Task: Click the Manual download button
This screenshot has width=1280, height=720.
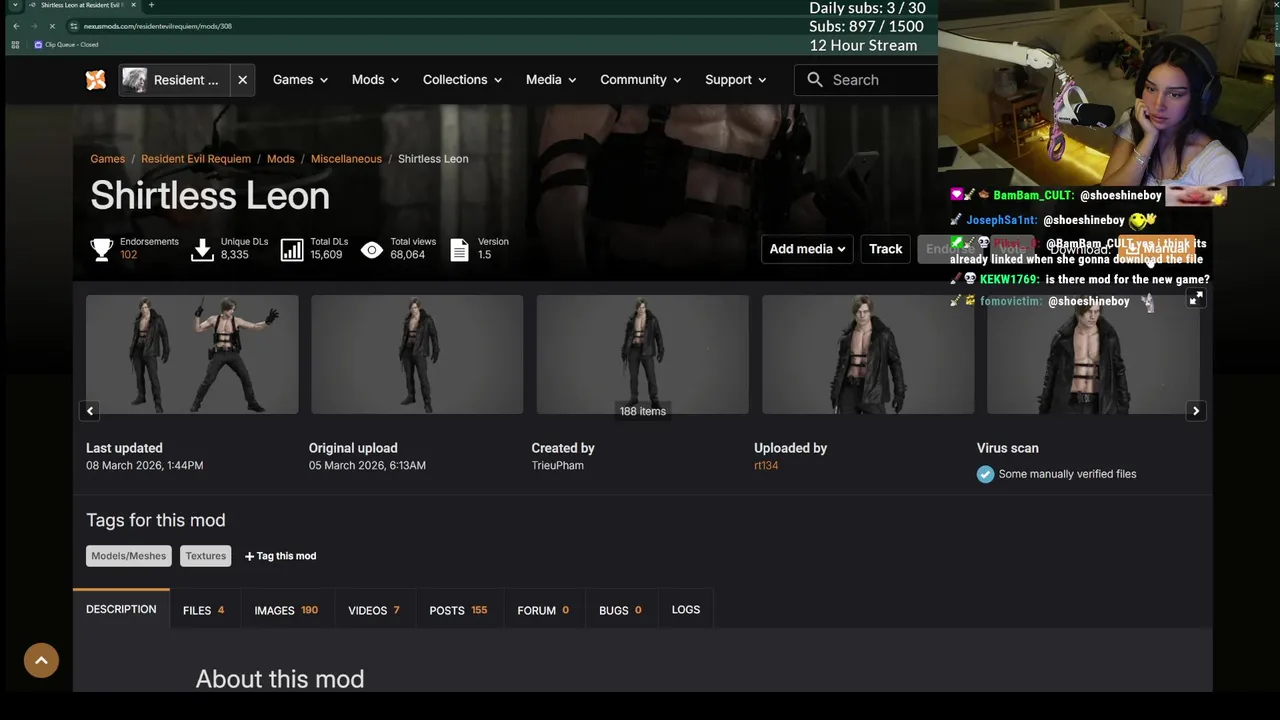Action: point(1156,249)
